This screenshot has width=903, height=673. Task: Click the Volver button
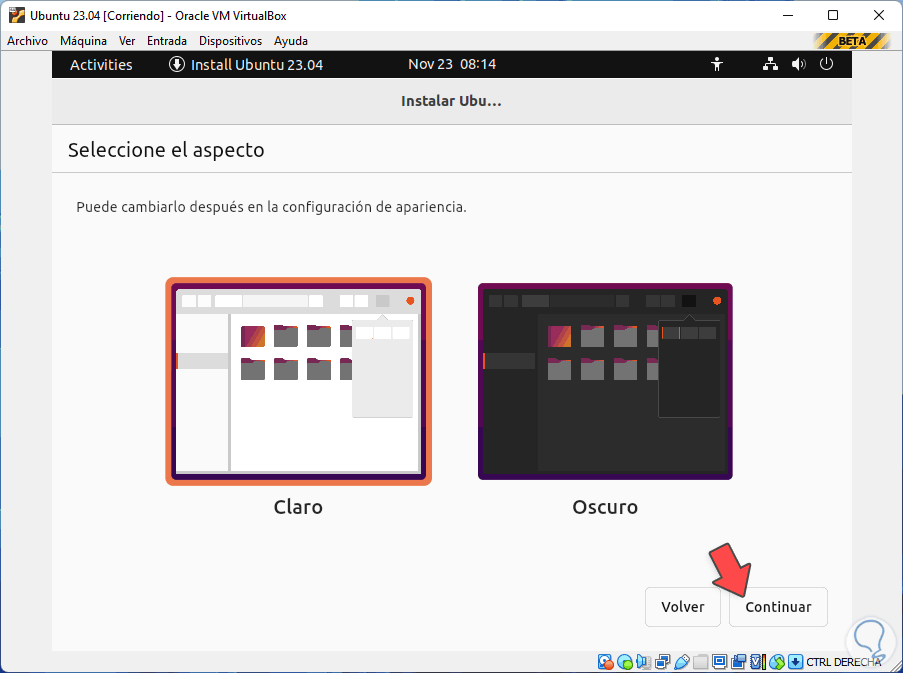(682, 607)
